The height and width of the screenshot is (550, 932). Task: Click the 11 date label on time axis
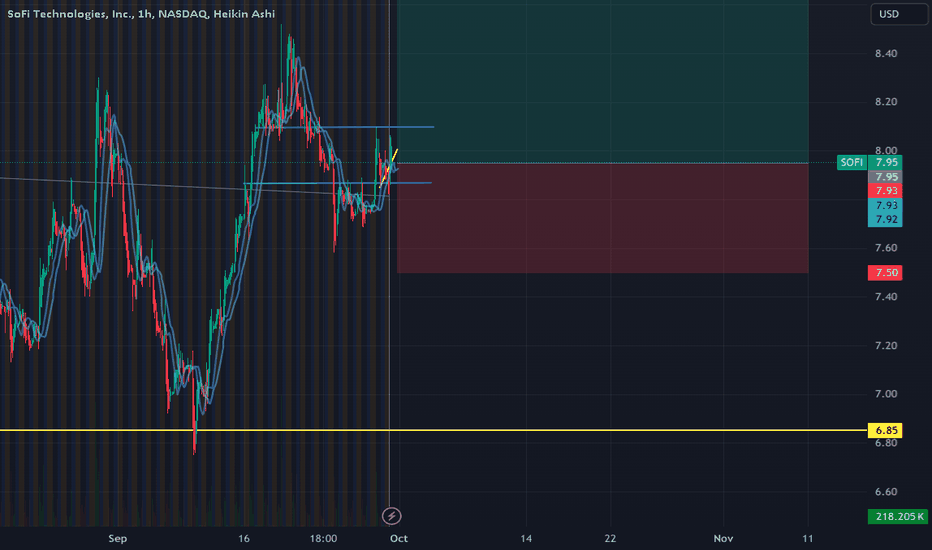(807, 539)
